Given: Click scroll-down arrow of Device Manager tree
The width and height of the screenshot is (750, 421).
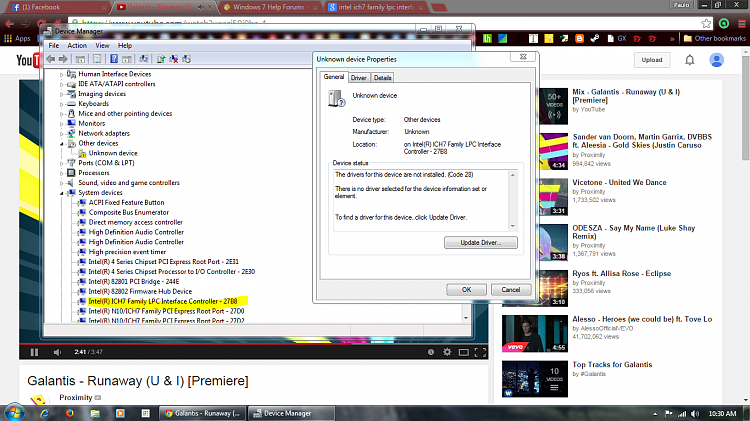Looking at the screenshot, I should click(x=466, y=318).
